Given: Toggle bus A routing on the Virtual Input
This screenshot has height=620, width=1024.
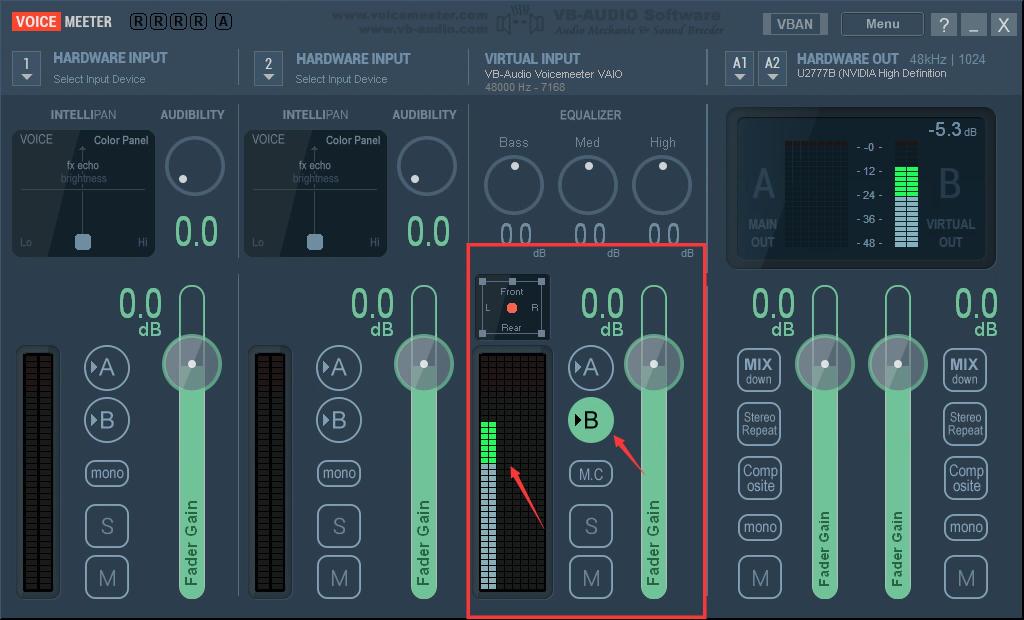Looking at the screenshot, I should tap(590, 368).
